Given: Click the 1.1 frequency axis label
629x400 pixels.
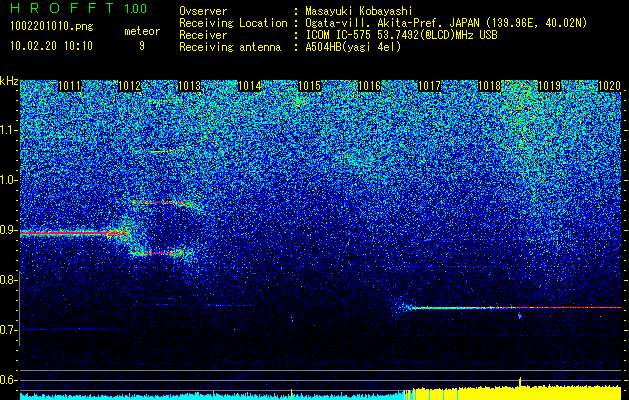Looking at the screenshot, I should click(x=9, y=130).
